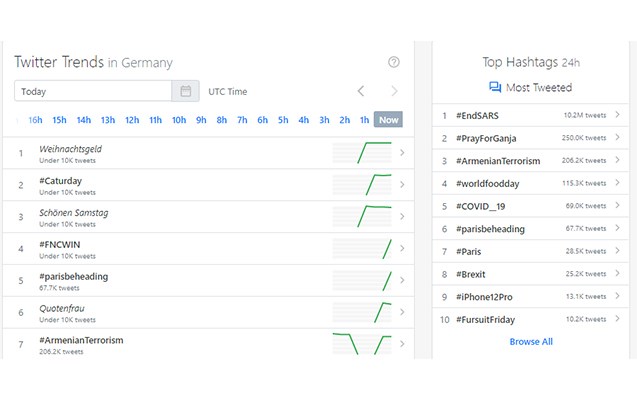637x400 pixels.
Task: Click the 10.2M tweets count for #EndSARS
Action: 585,115
